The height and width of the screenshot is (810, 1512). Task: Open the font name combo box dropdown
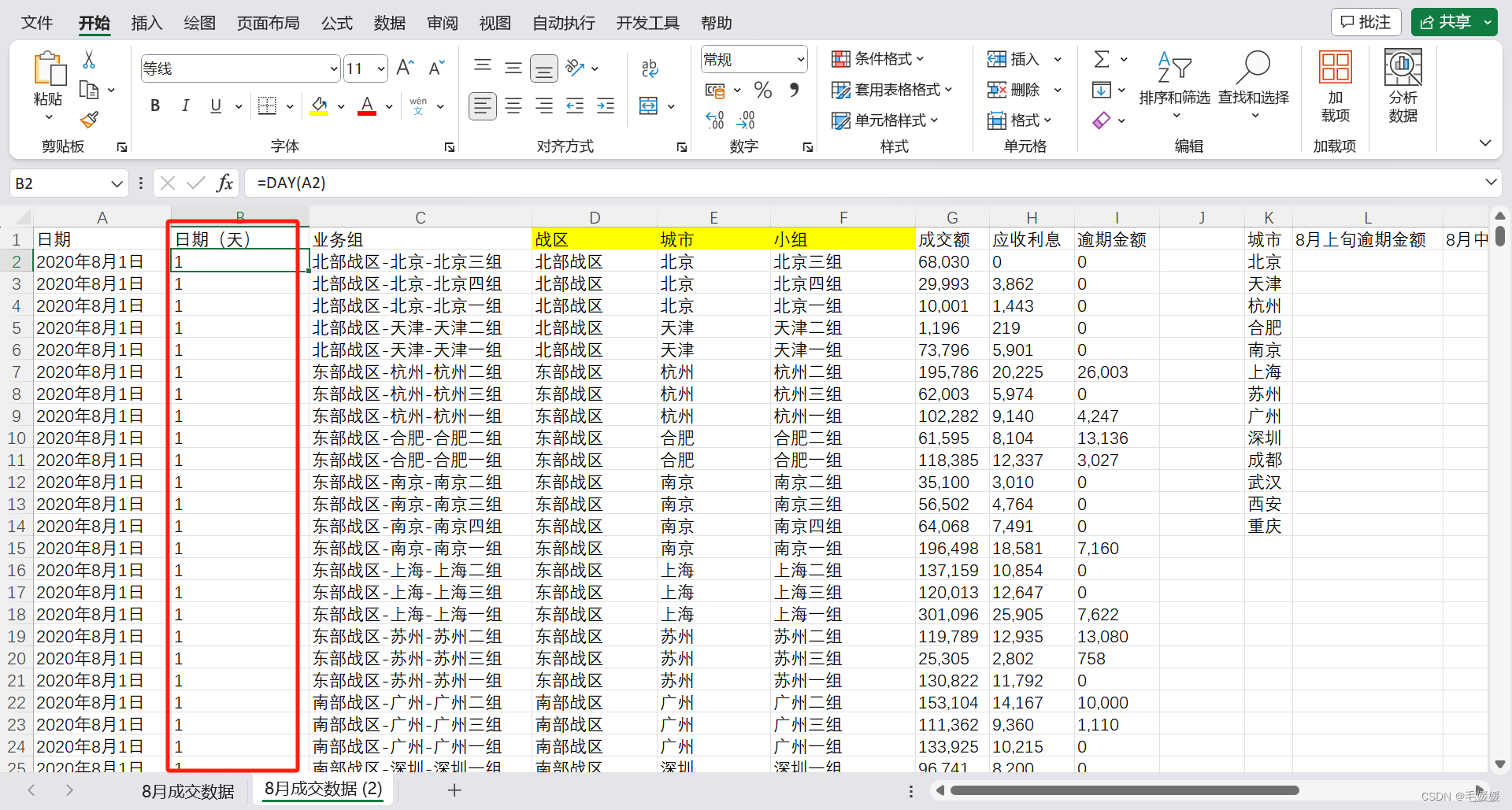(333, 68)
